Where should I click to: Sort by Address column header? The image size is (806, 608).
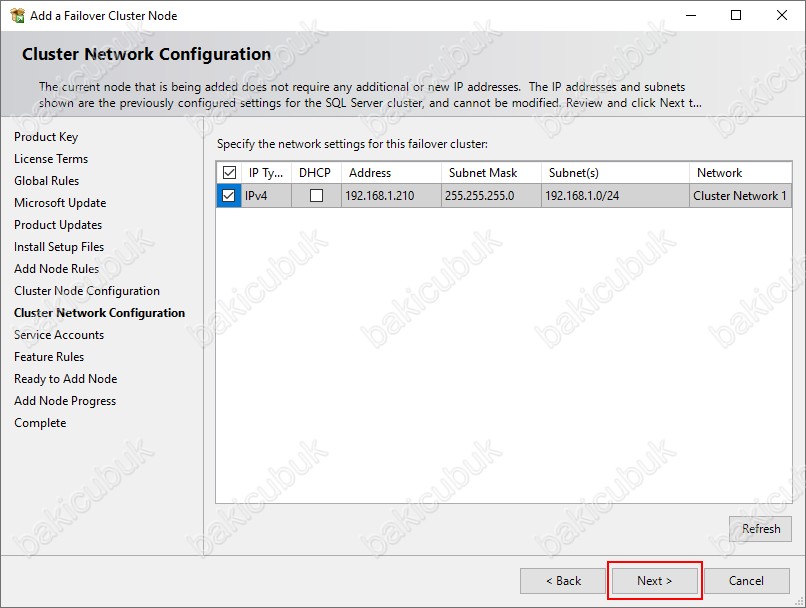391,173
